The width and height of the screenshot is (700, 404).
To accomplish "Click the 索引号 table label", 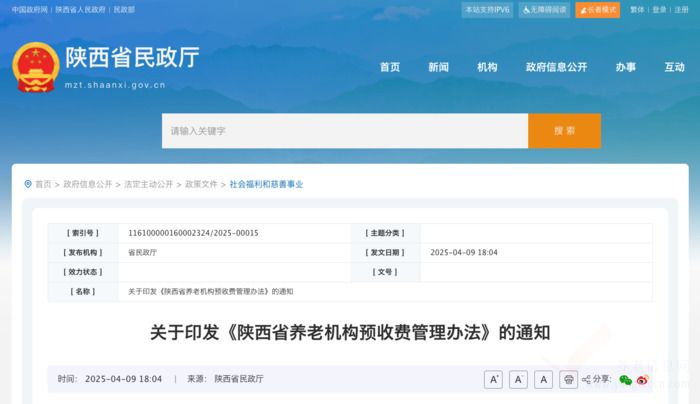I will click(83, 233).
